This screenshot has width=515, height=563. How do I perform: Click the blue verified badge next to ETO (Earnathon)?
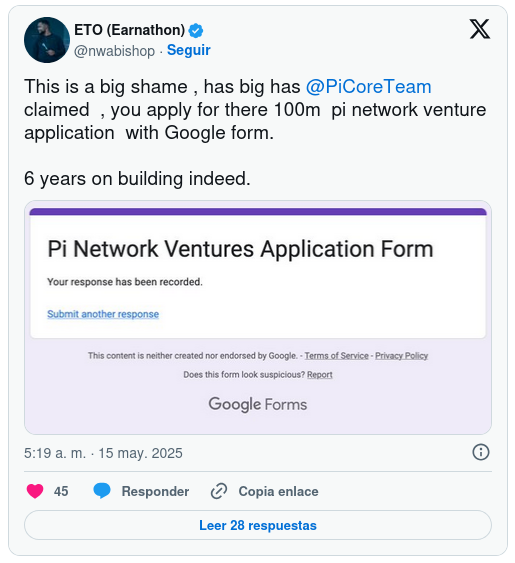pyautogui.click(x=196, y=31)
